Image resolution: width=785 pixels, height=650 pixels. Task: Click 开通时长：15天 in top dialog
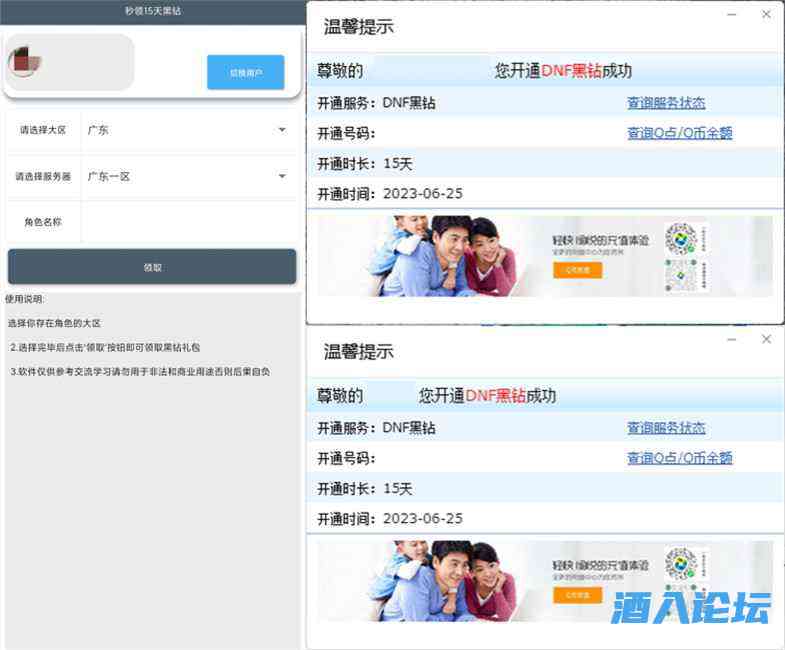[364, 164]
